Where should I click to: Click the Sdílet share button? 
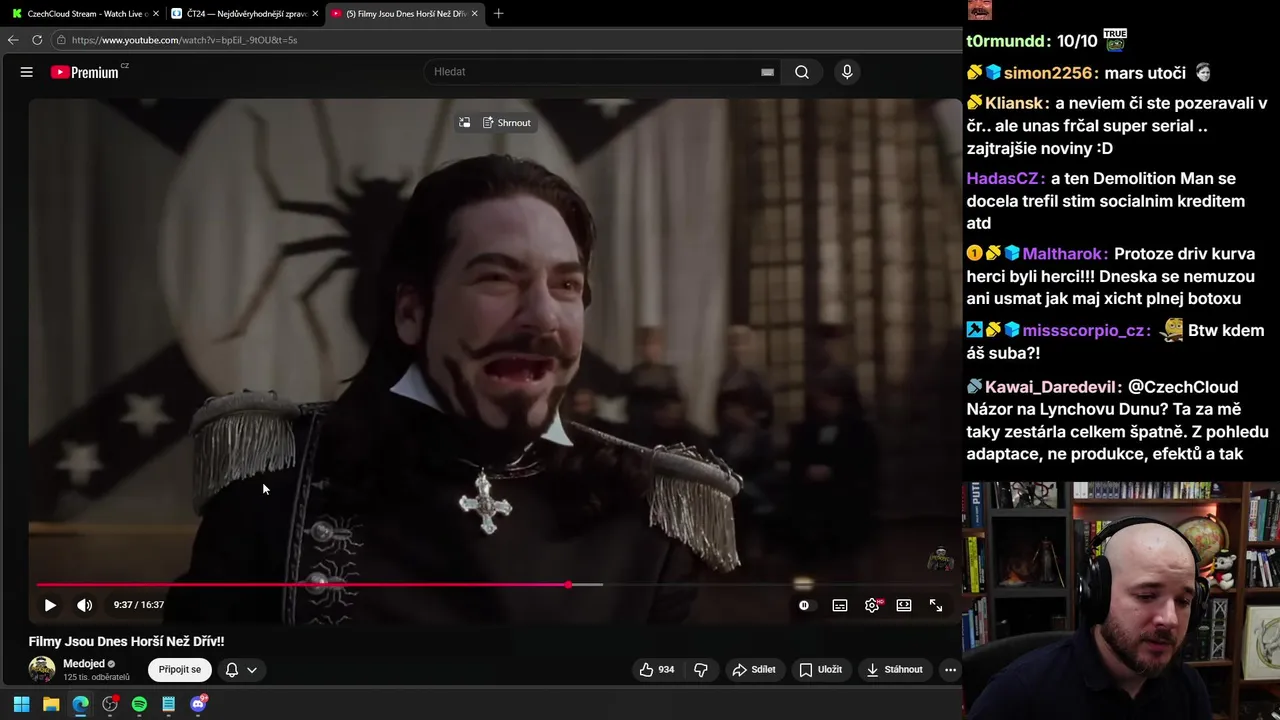(754, 670)
